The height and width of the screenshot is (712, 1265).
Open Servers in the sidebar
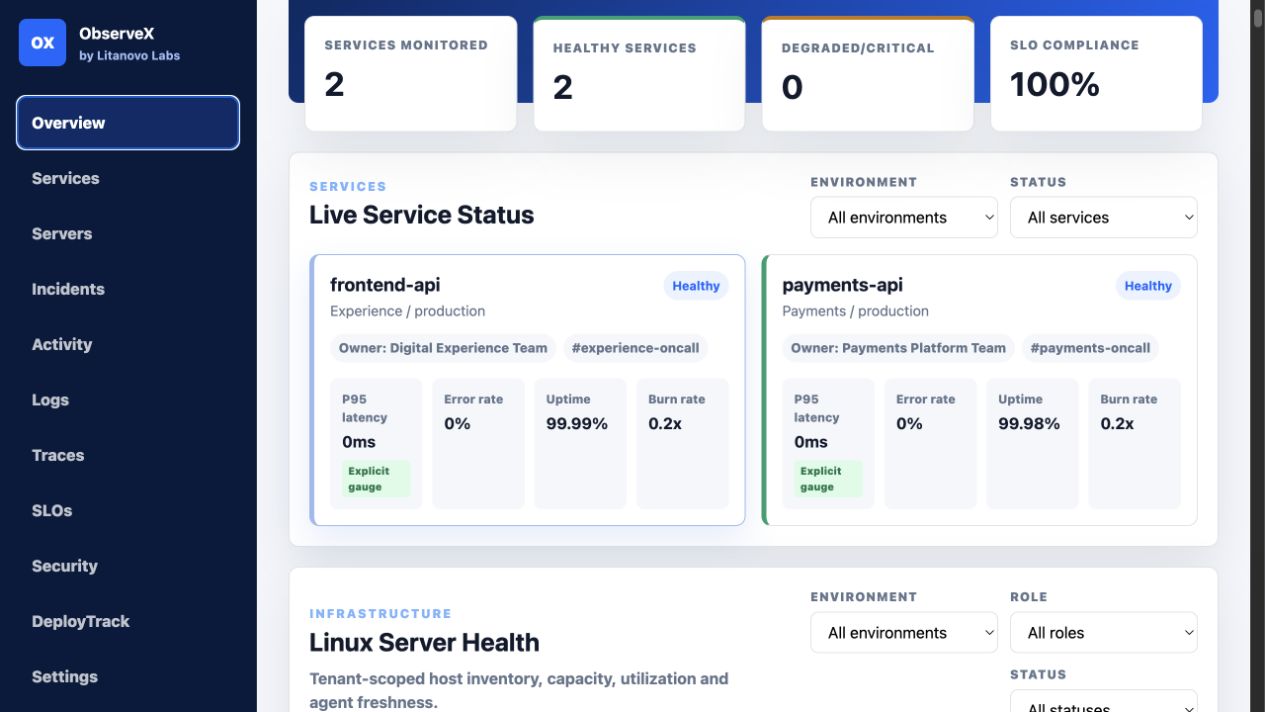pos(128,234)
